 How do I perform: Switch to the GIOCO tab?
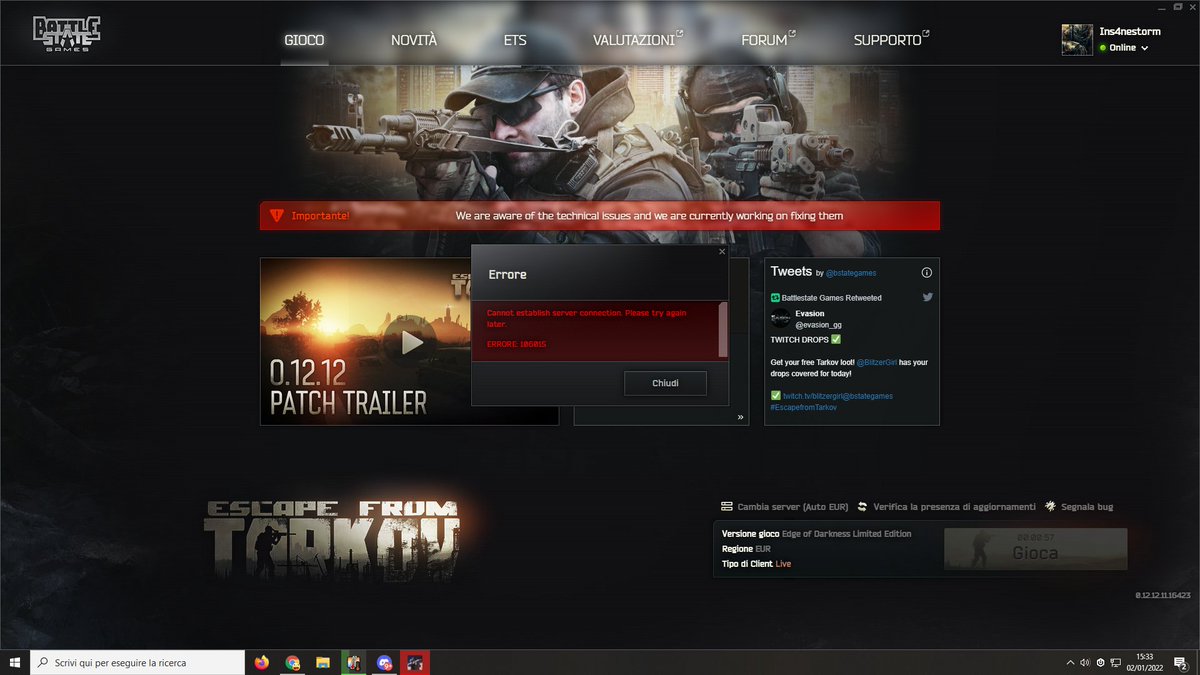pos(304,40)
